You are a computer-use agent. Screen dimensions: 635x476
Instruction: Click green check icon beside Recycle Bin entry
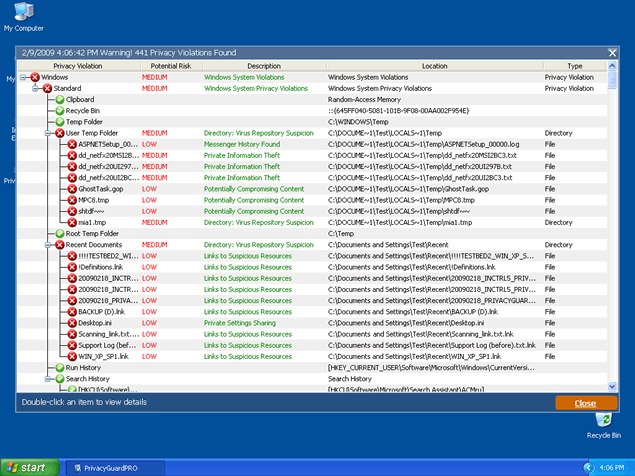(59, 111)
